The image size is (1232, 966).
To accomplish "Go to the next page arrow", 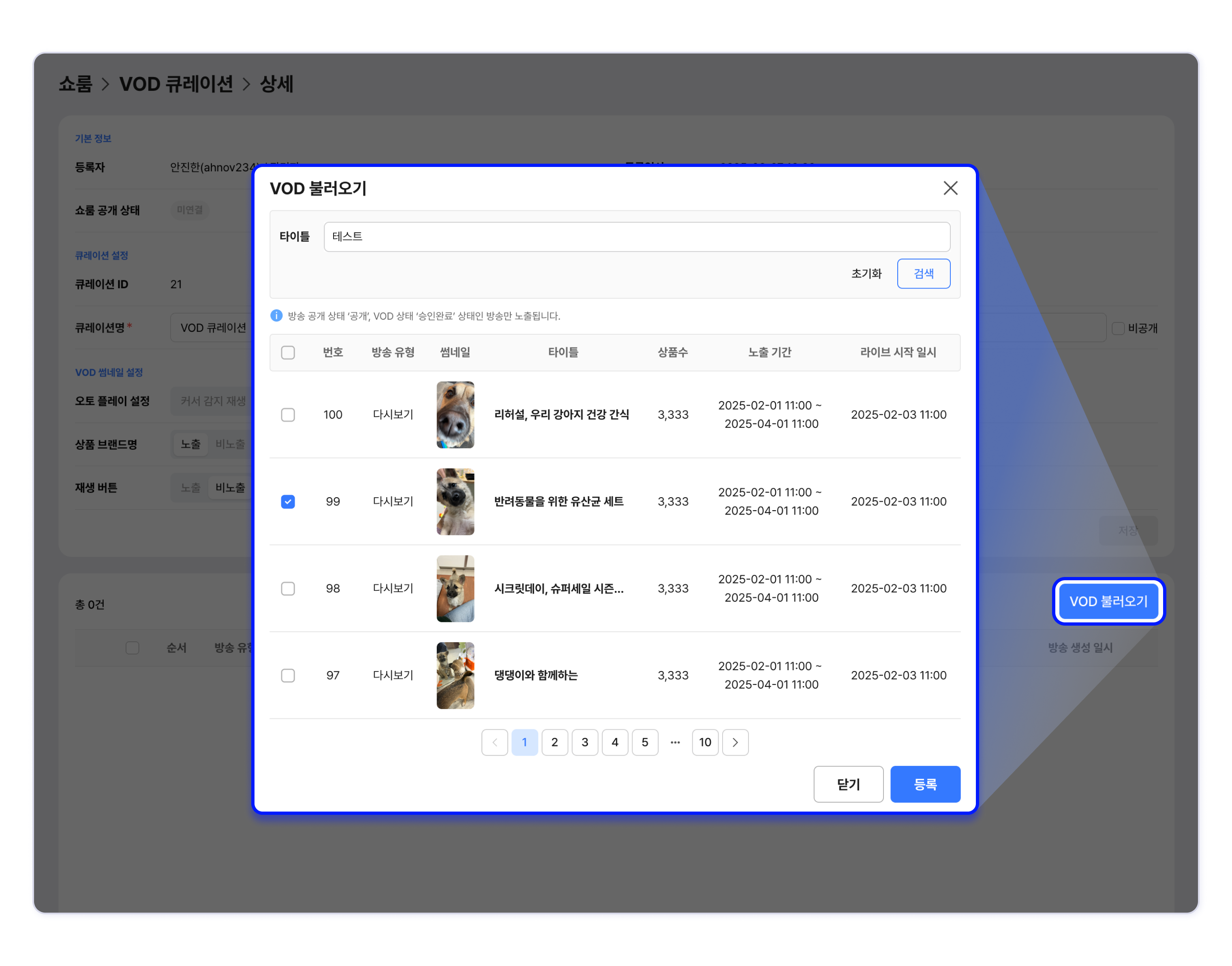I will [735, 742].
